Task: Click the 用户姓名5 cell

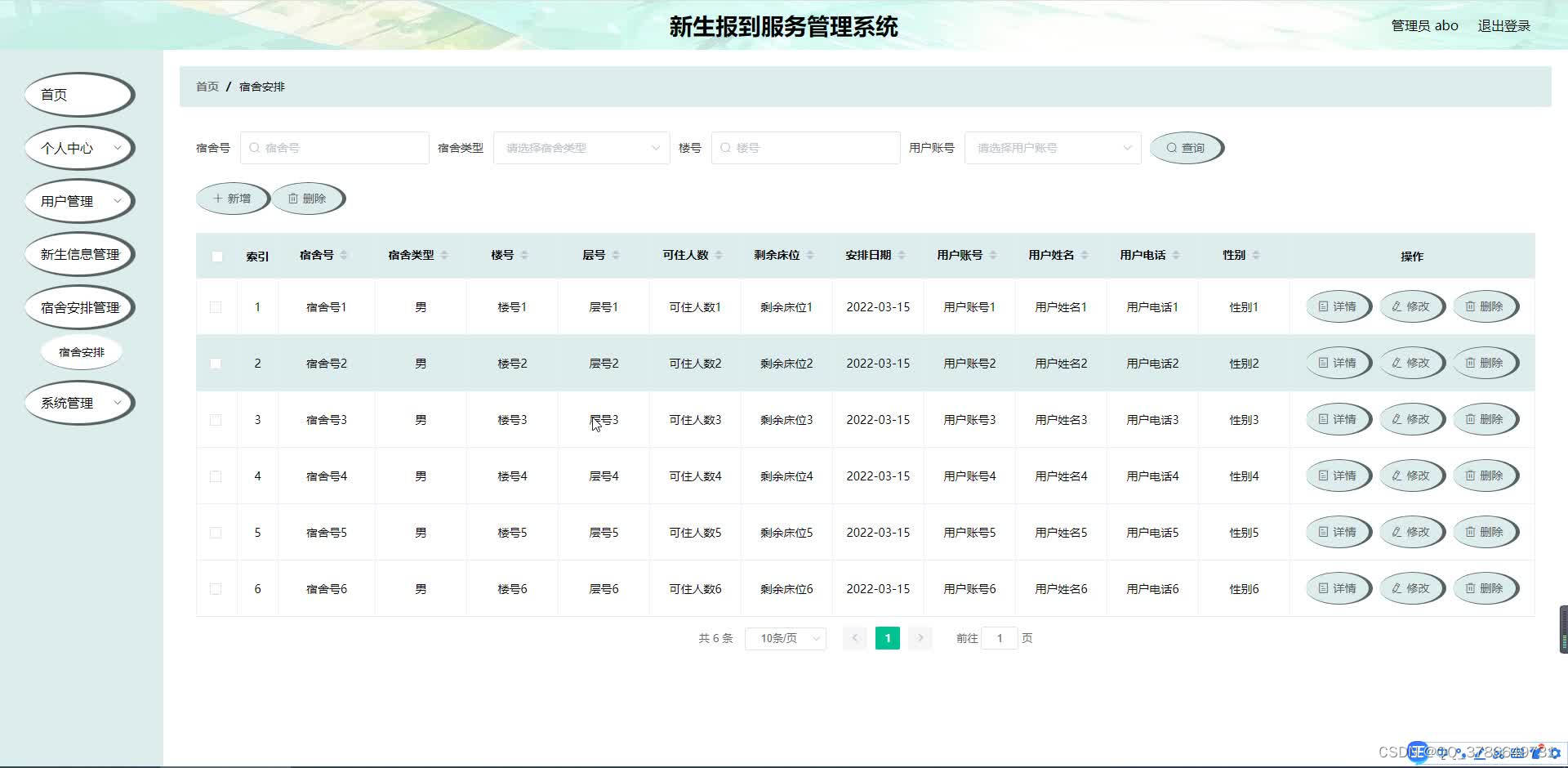Action: [1061, 533]
